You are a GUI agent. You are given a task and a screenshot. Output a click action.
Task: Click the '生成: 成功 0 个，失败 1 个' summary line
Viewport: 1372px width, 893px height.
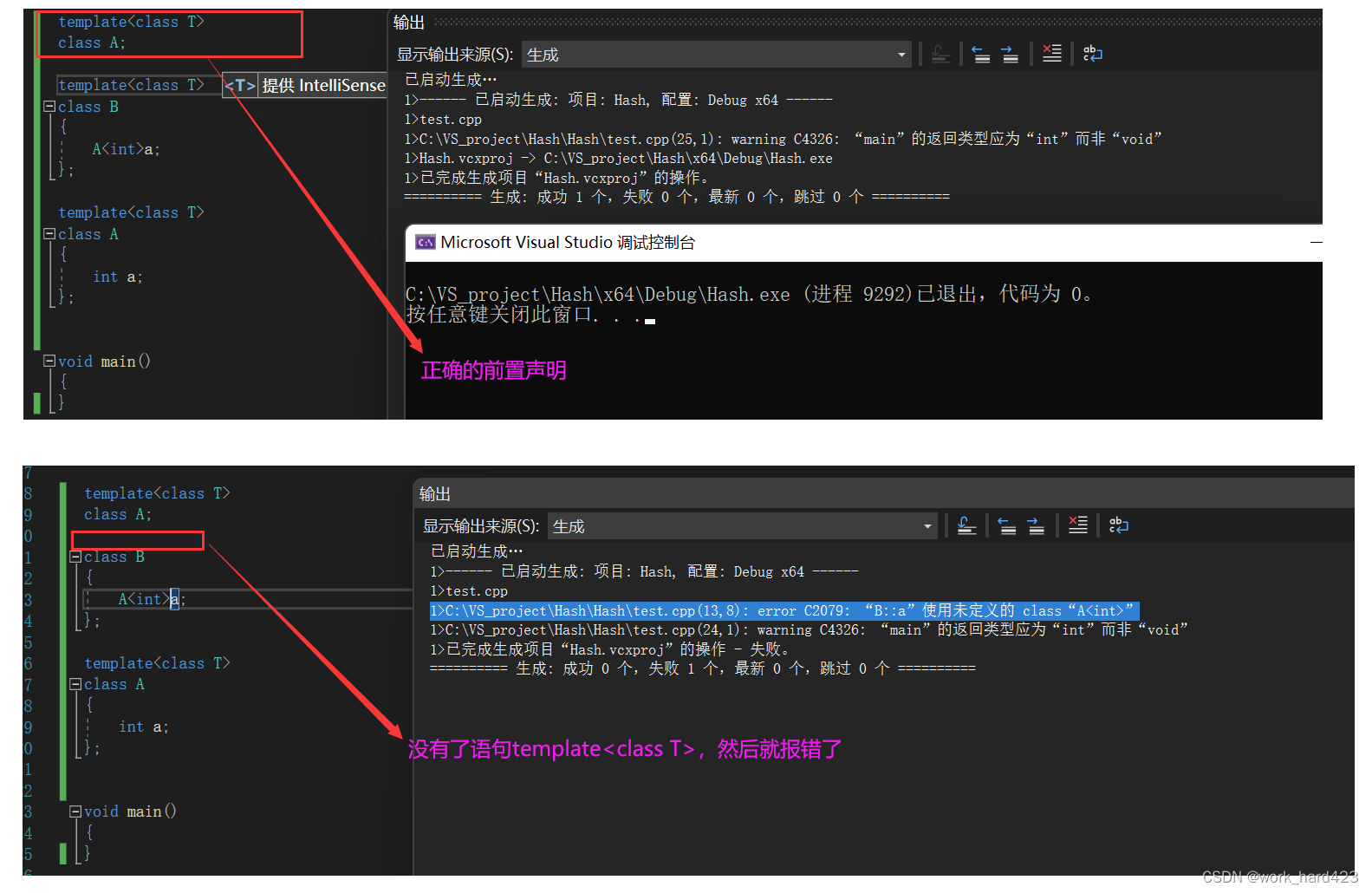[702, 668]
